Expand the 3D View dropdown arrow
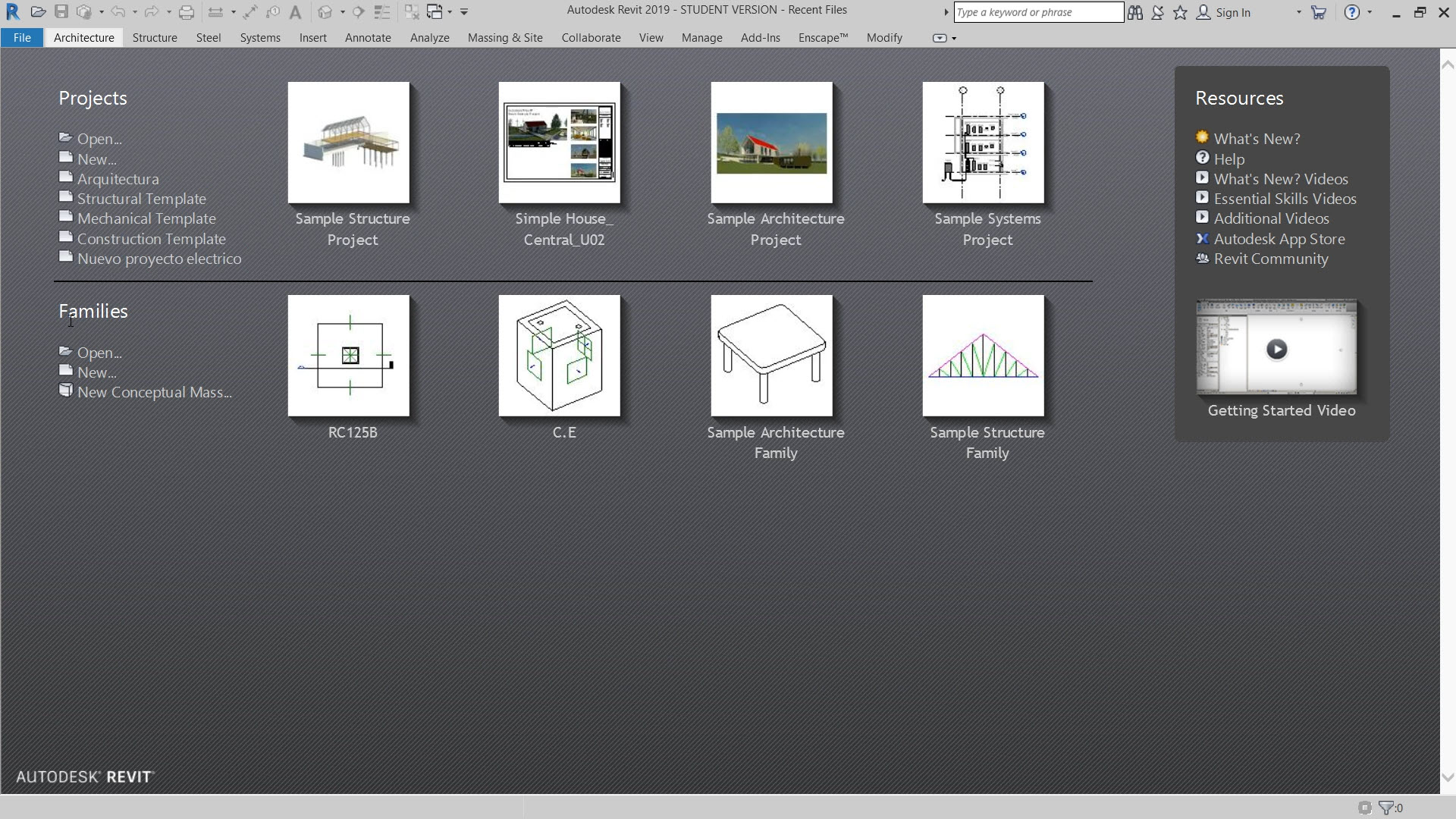 [342, 12]
